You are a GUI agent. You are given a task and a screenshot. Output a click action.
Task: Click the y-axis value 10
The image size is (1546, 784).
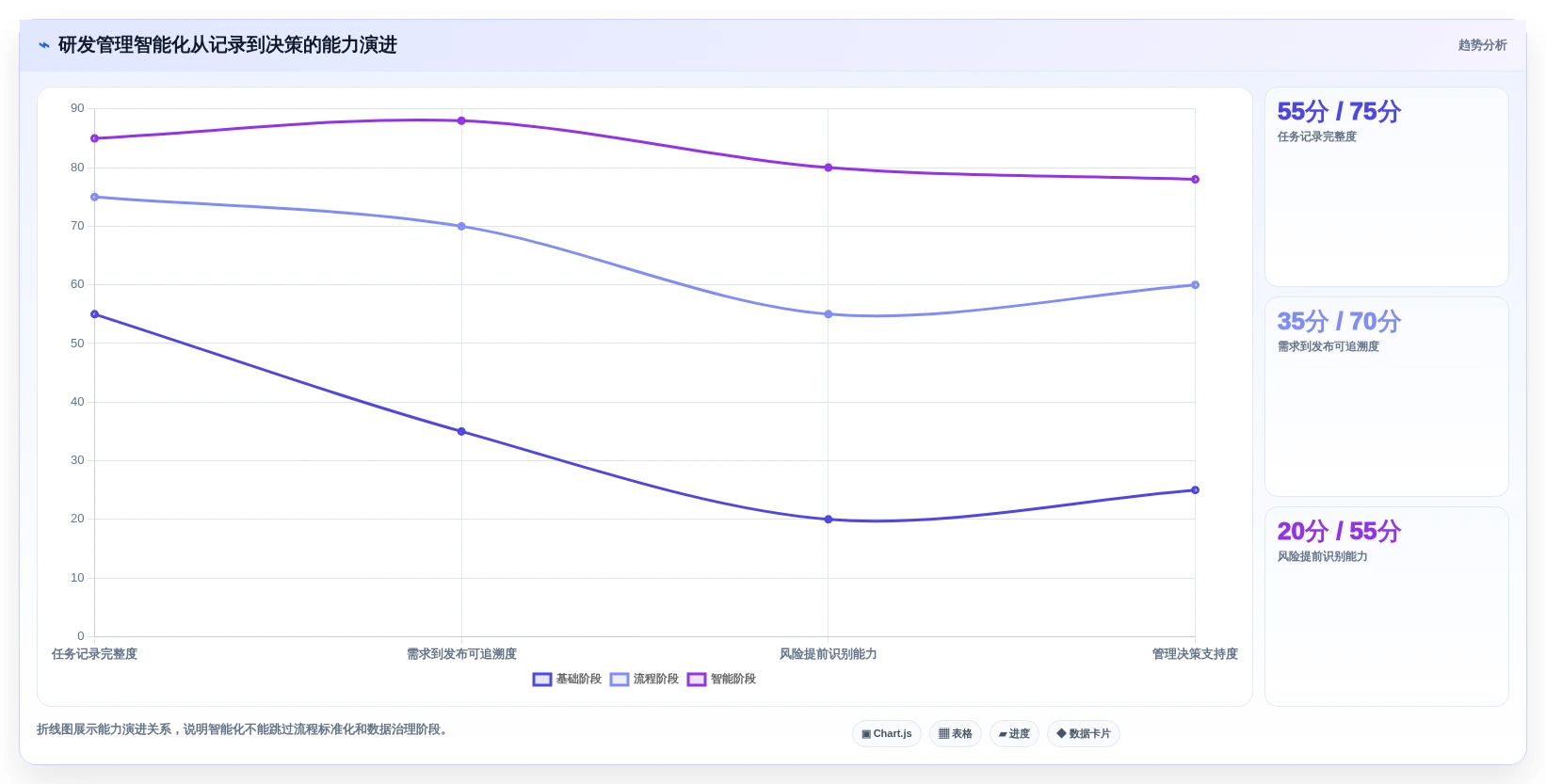(77, 578)
